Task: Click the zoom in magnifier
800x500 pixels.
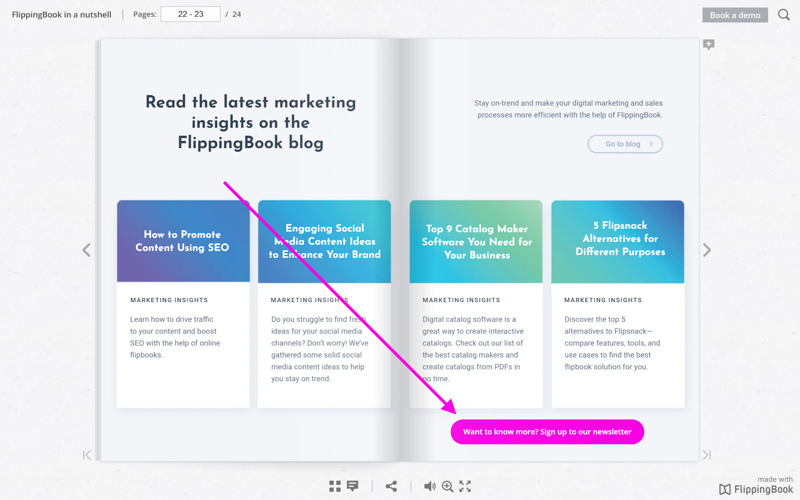Action: (x=447, y=486)
